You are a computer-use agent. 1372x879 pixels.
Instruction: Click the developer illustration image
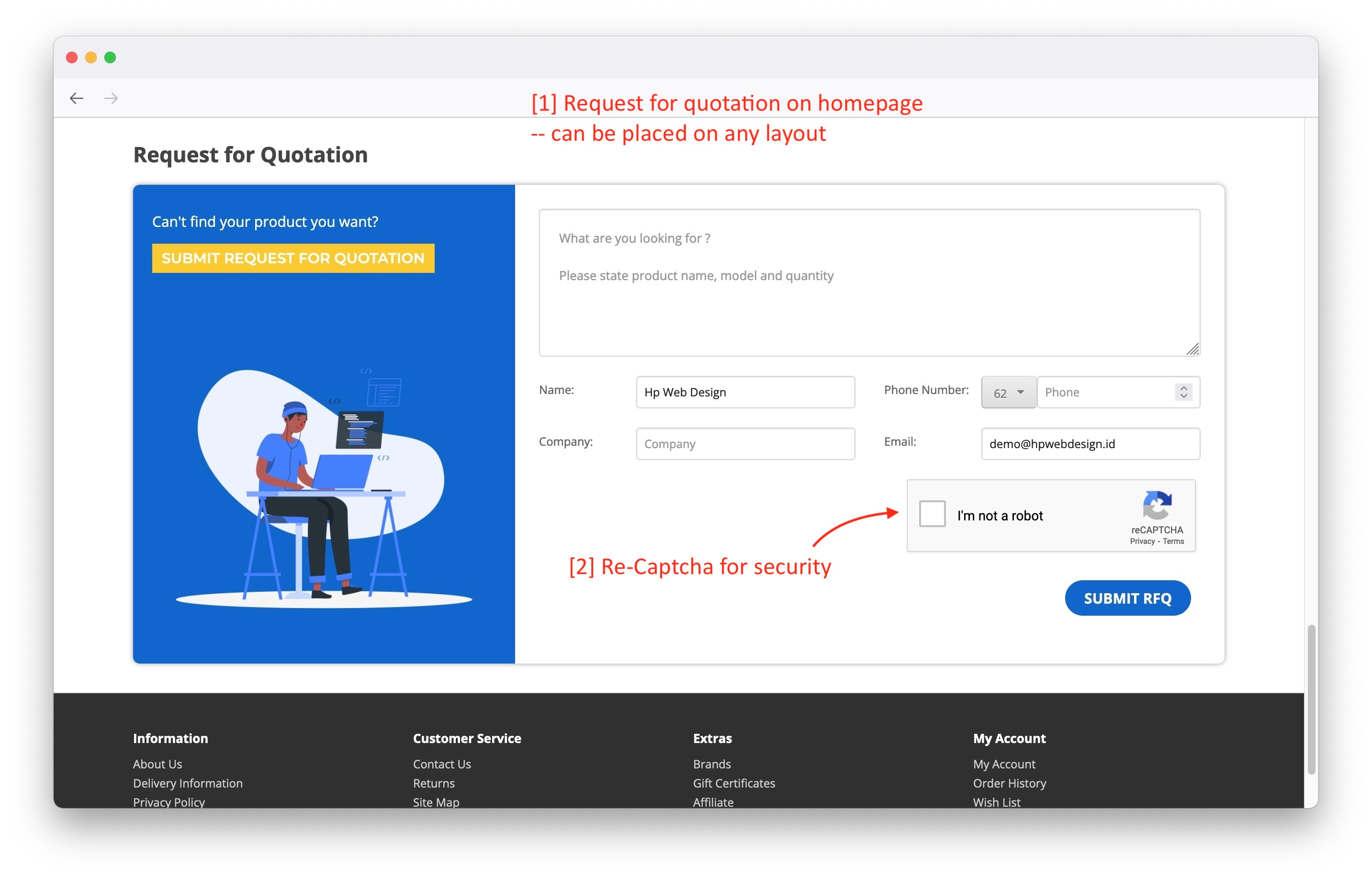(x=324, y=488)
